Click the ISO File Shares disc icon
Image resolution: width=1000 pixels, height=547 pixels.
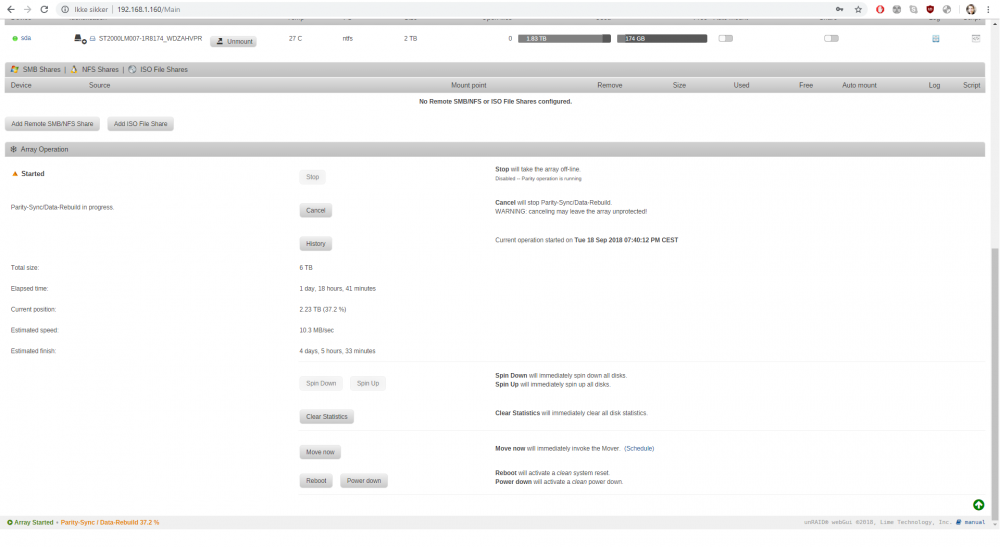pos(132,69)
